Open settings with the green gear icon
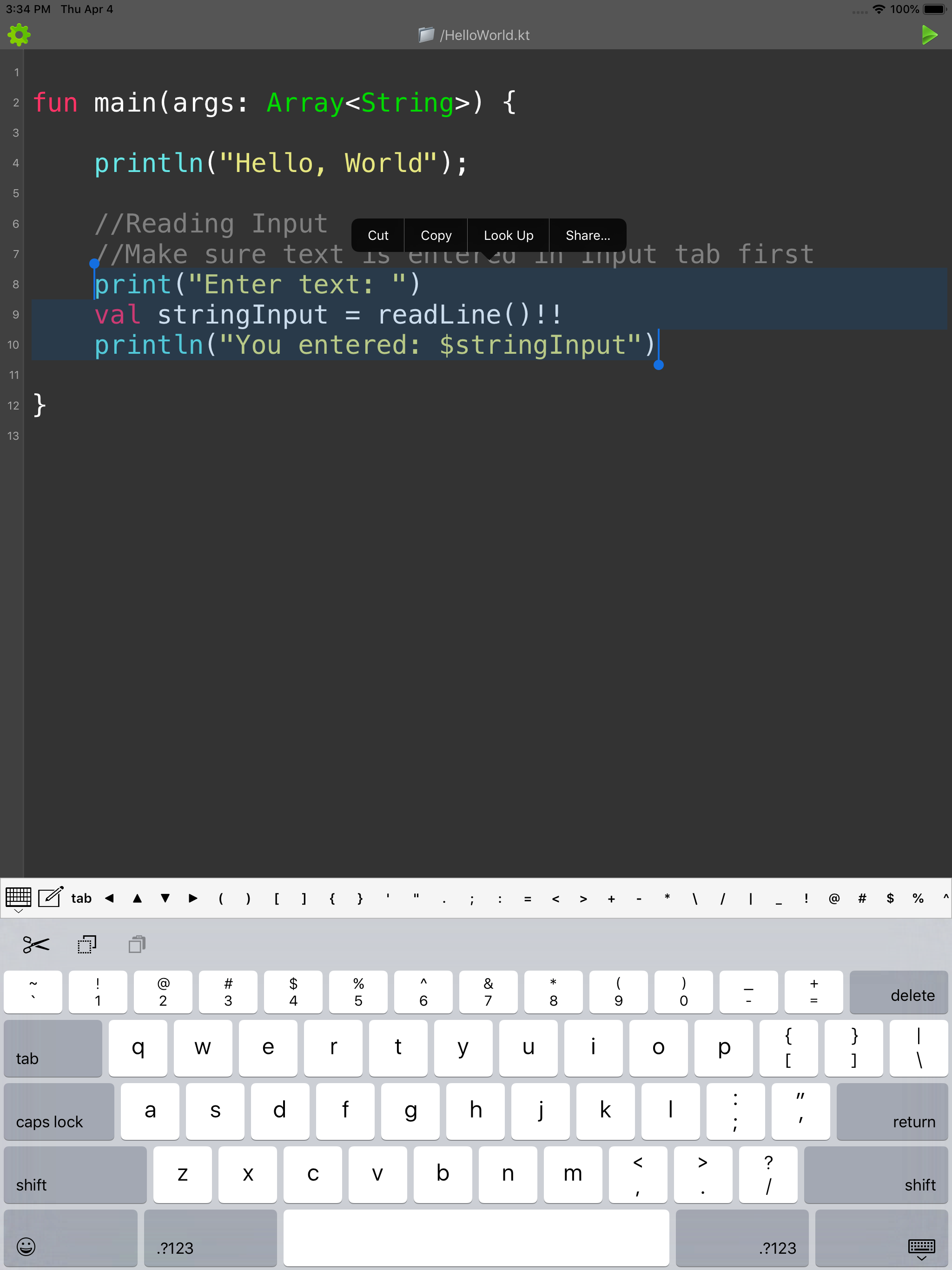Screen dimensions: 952x1270 coord(19,35)
